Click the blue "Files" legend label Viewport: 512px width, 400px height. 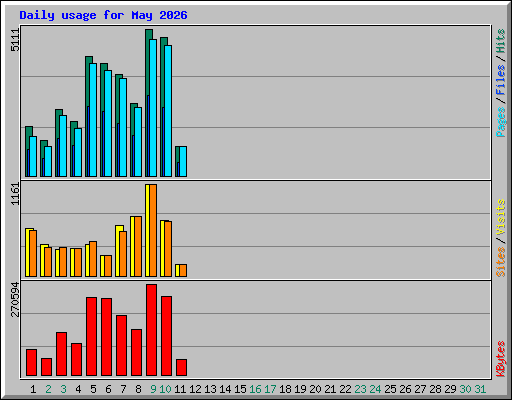(x=501, y=80)
